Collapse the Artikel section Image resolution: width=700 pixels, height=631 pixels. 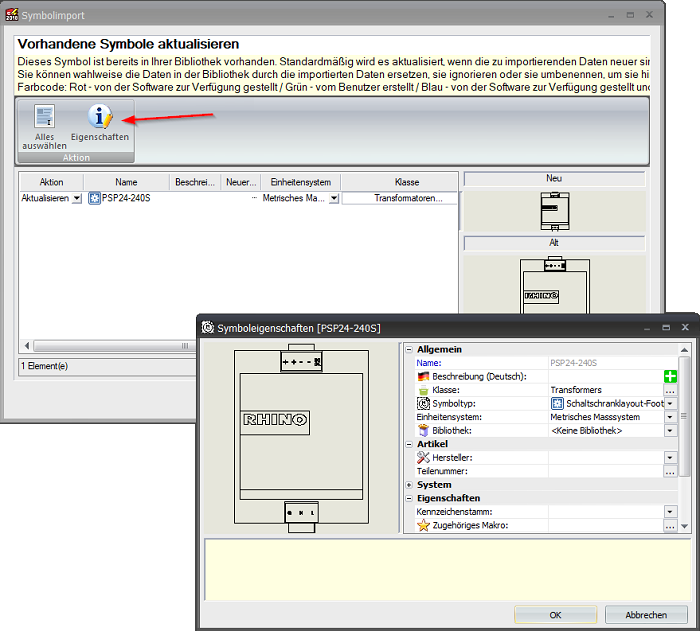409,444
